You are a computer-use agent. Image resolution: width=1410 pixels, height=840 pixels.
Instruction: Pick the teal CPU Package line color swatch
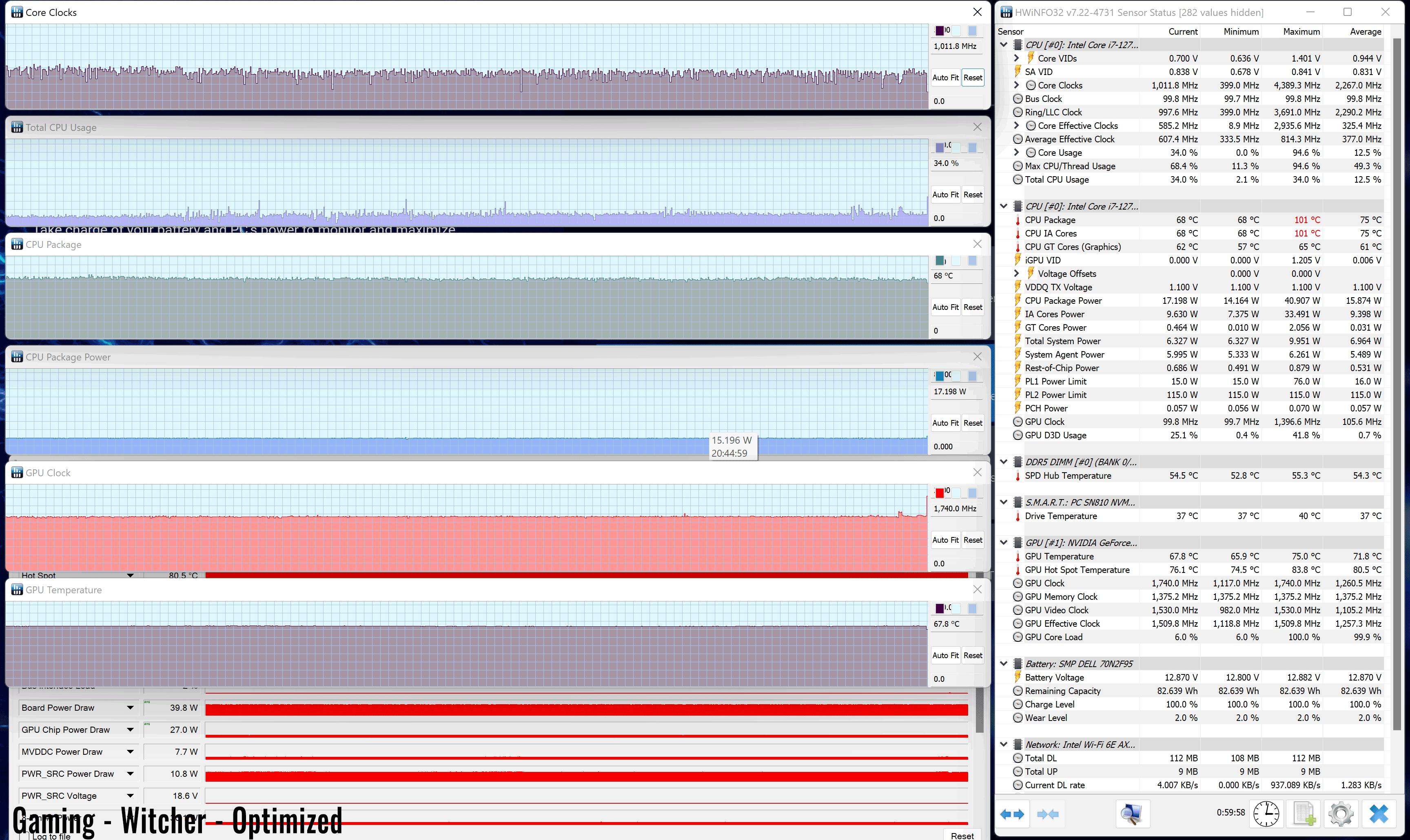[x=940, y=261]
